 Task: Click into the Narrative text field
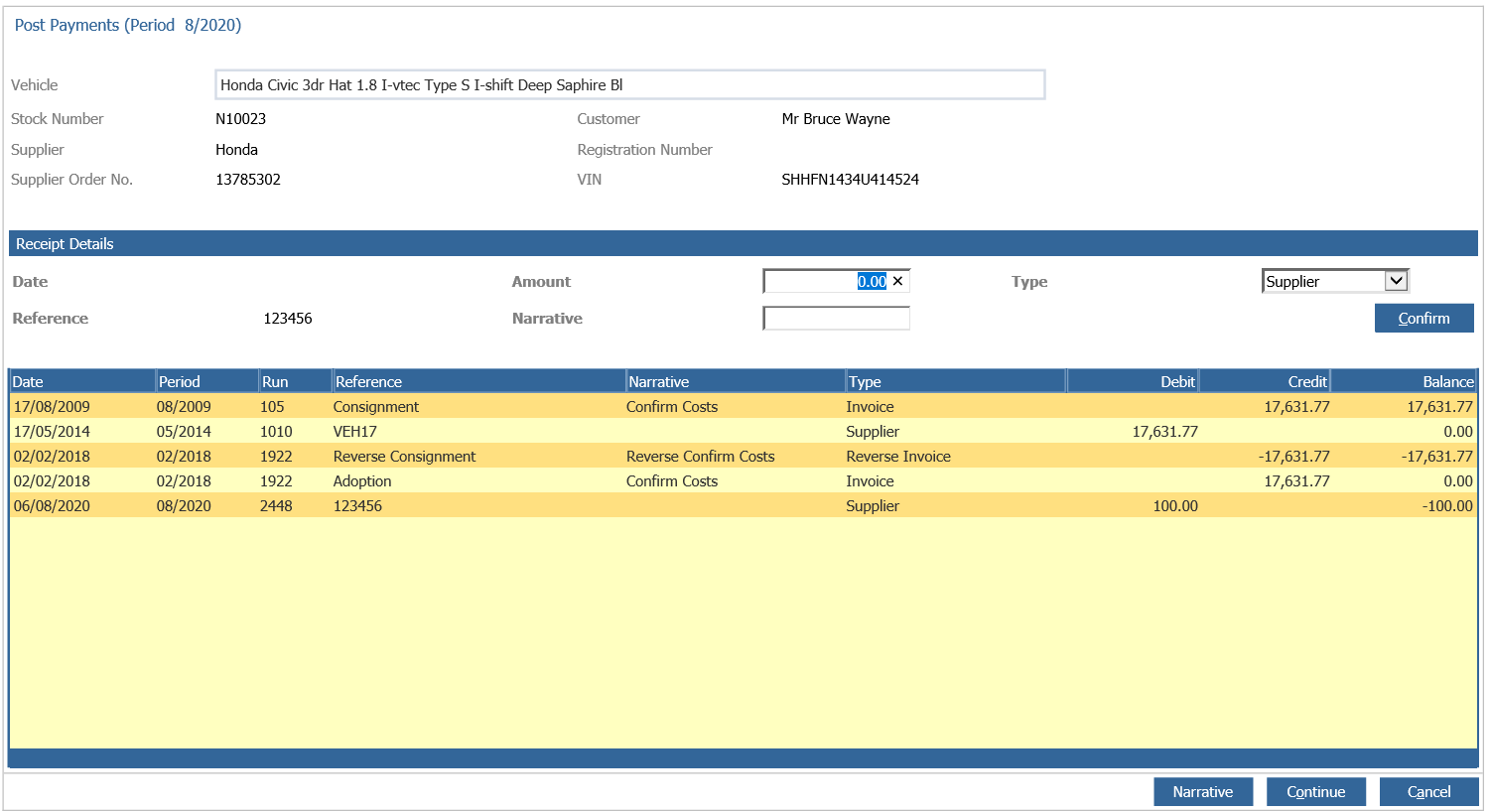coord(836,318)
